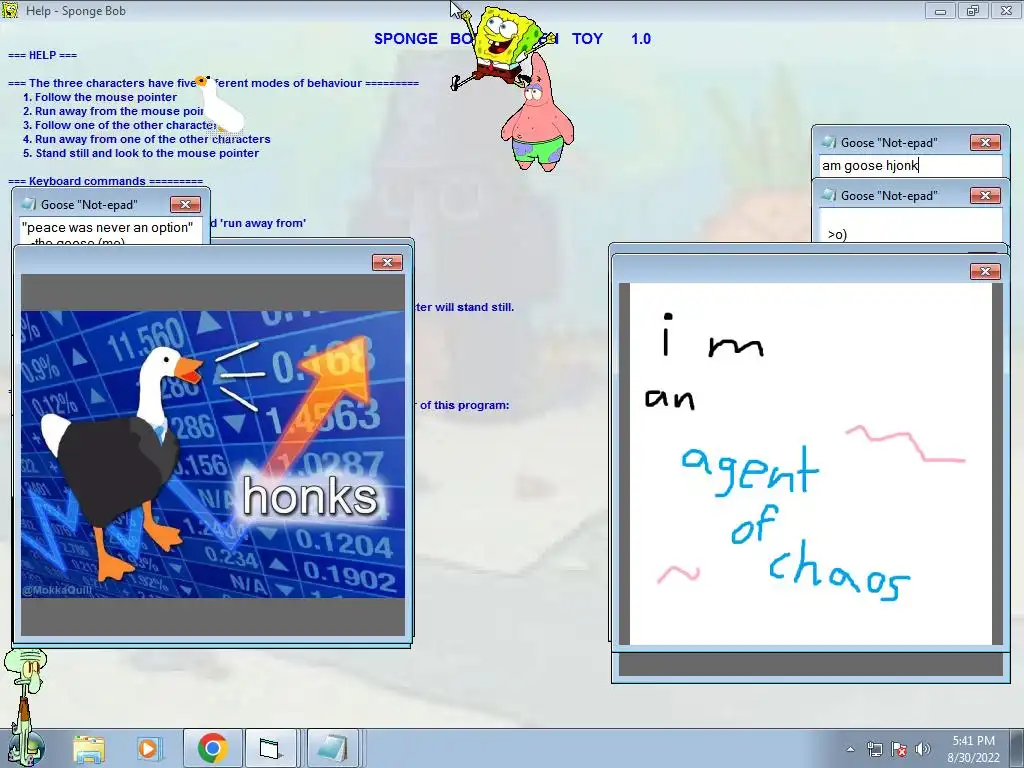
Task: Click the Sponge Bob app icon in title bar
Action: 10,10
